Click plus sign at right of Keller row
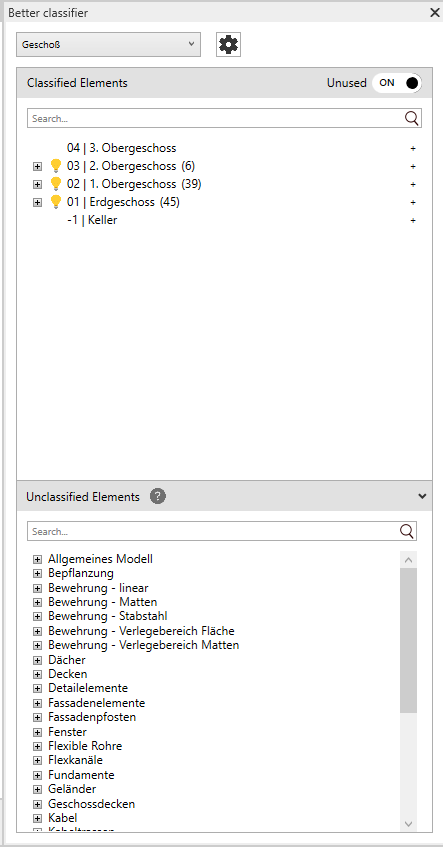Viewport: 443px width, 847px height. [413, 220]
